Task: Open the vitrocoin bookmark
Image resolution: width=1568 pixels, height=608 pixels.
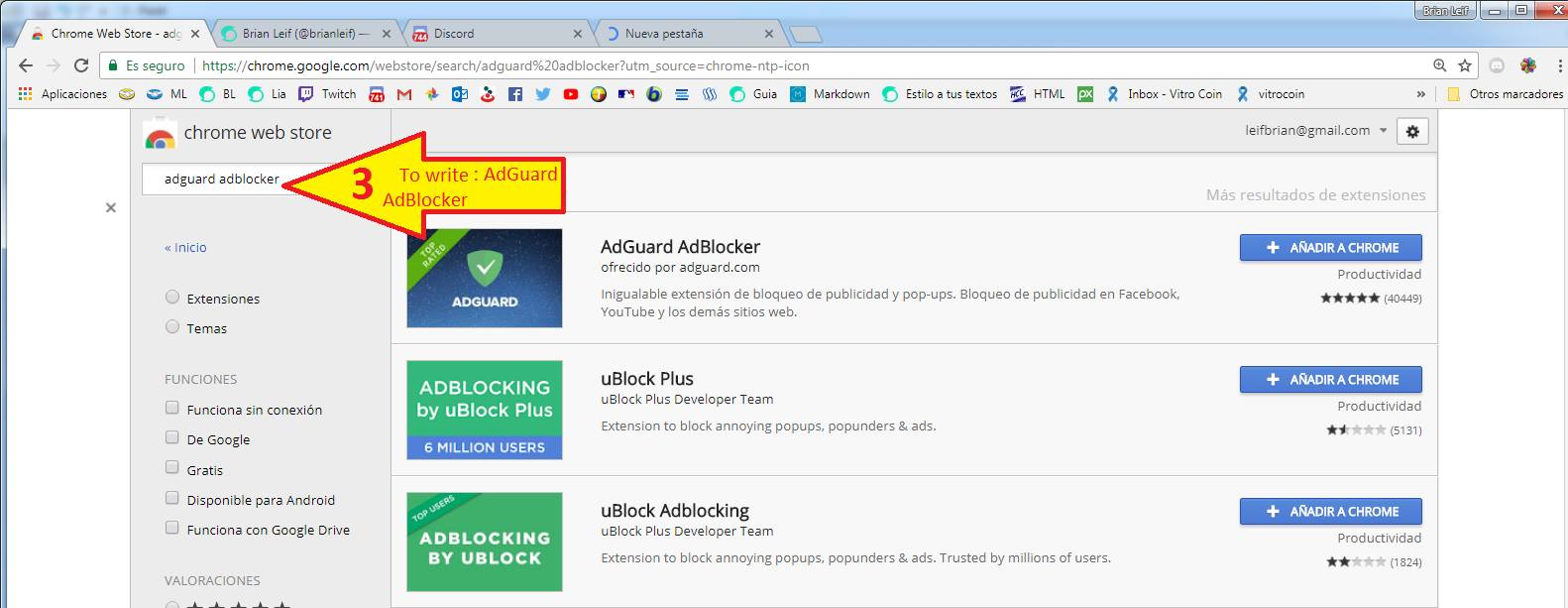Action: 1271,94
